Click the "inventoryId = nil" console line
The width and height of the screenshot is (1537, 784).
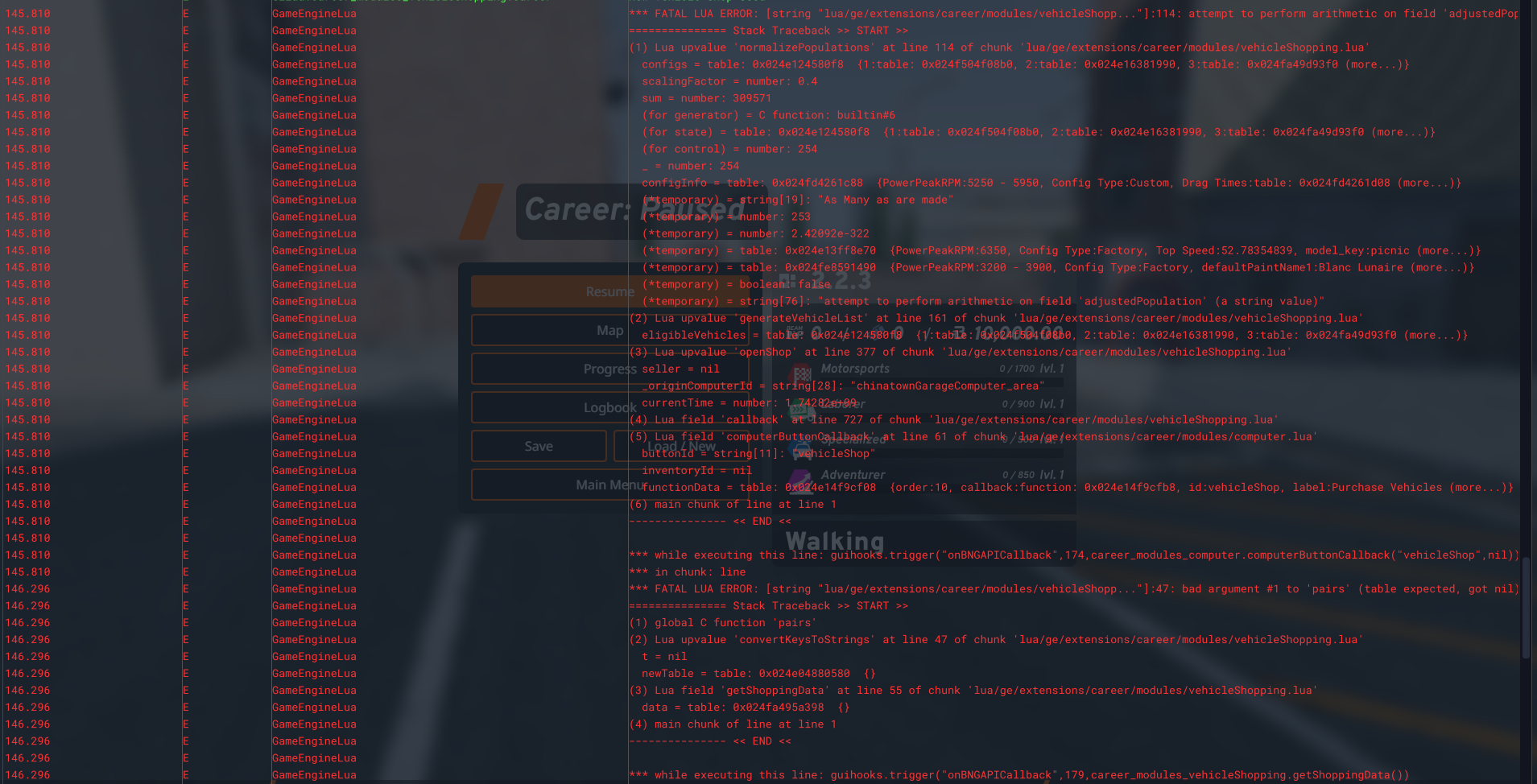(x=696, y=470)
